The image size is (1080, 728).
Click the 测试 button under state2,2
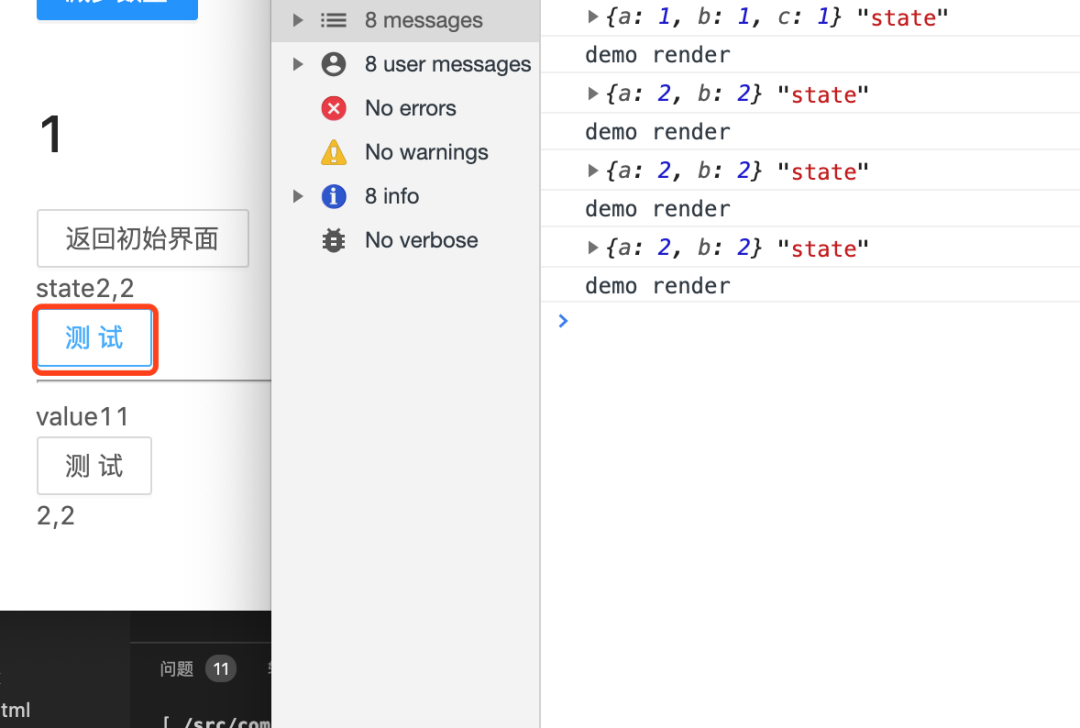[94, 338]
